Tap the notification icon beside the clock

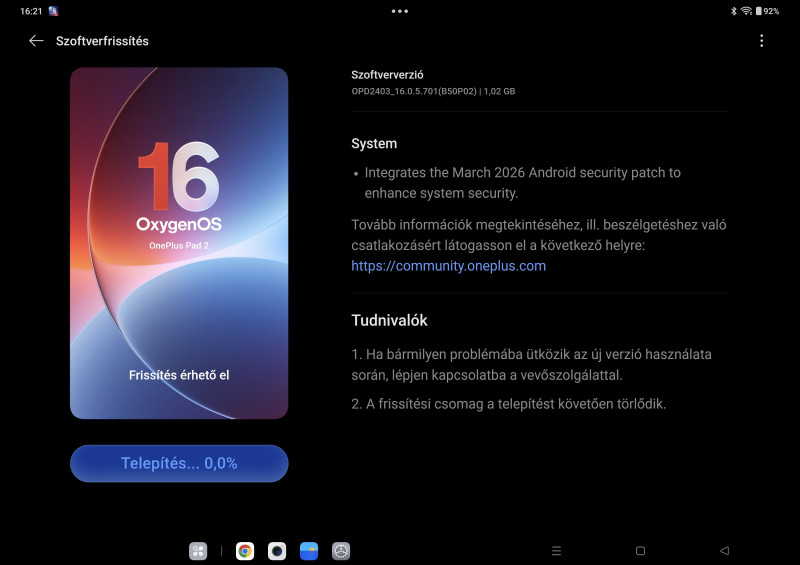(x=53, y=11)
